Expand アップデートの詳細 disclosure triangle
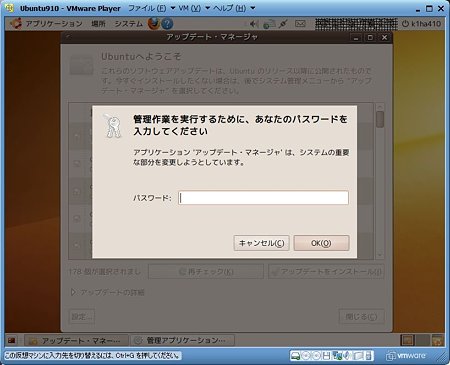This screenshot has width=450, height=365. click(73, 292)
